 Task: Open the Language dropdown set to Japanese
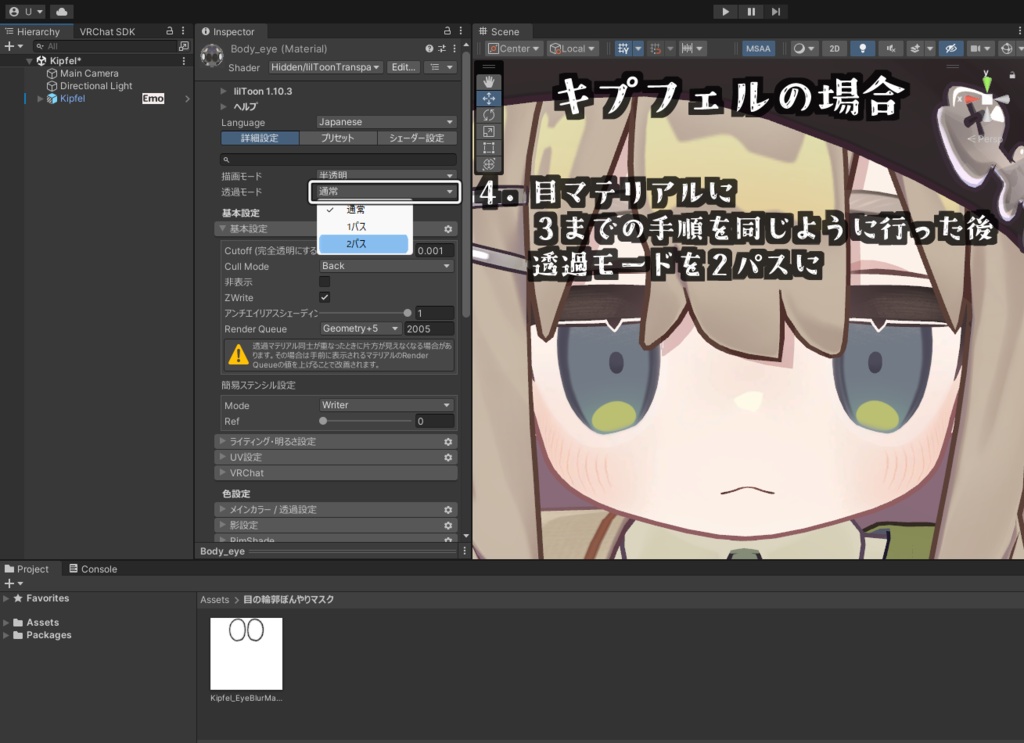[x=386, y=122]
